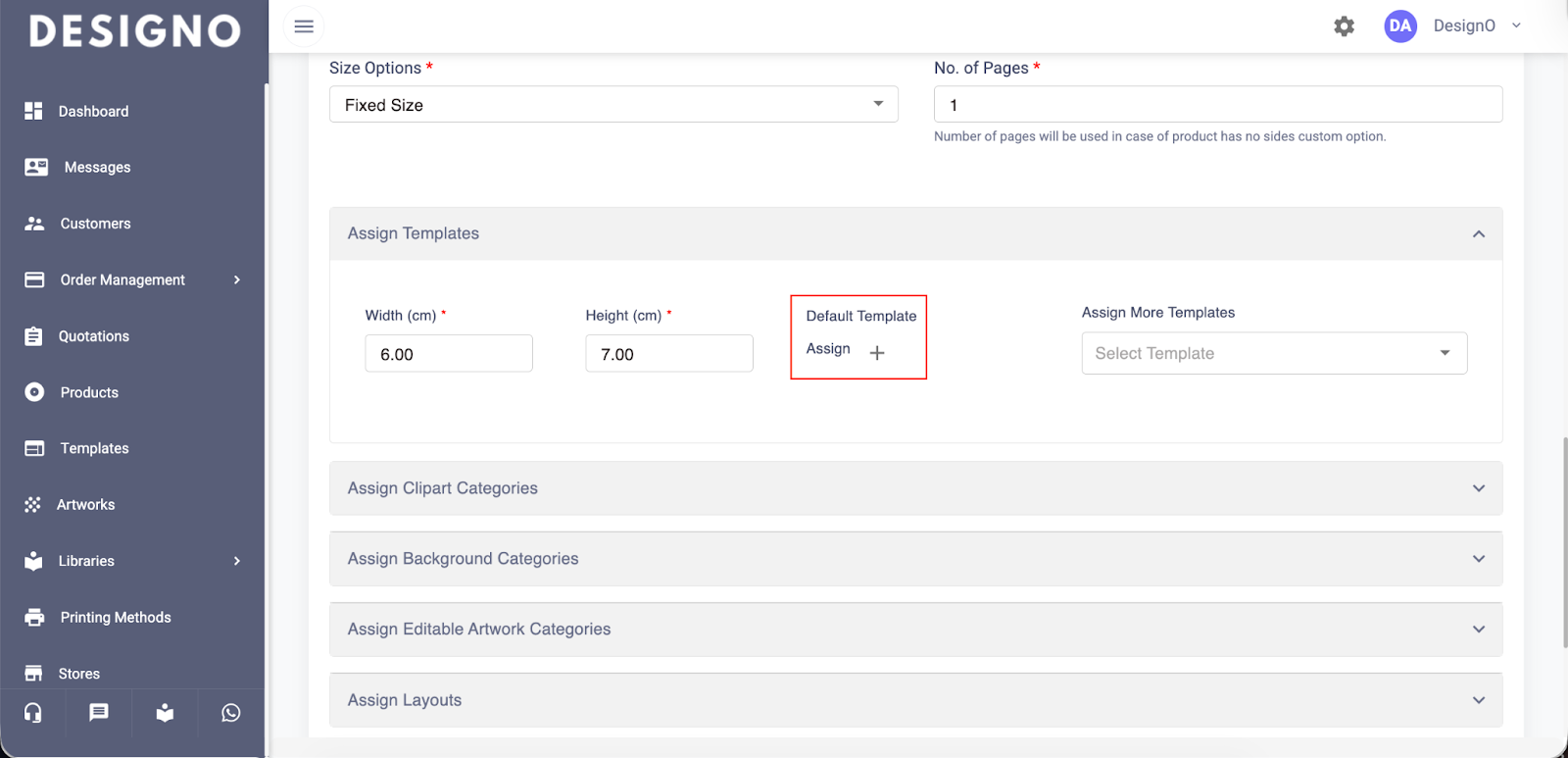Expand the Assign Layouts section
This screenshot has width=1568, height=758.
[915, 700]
